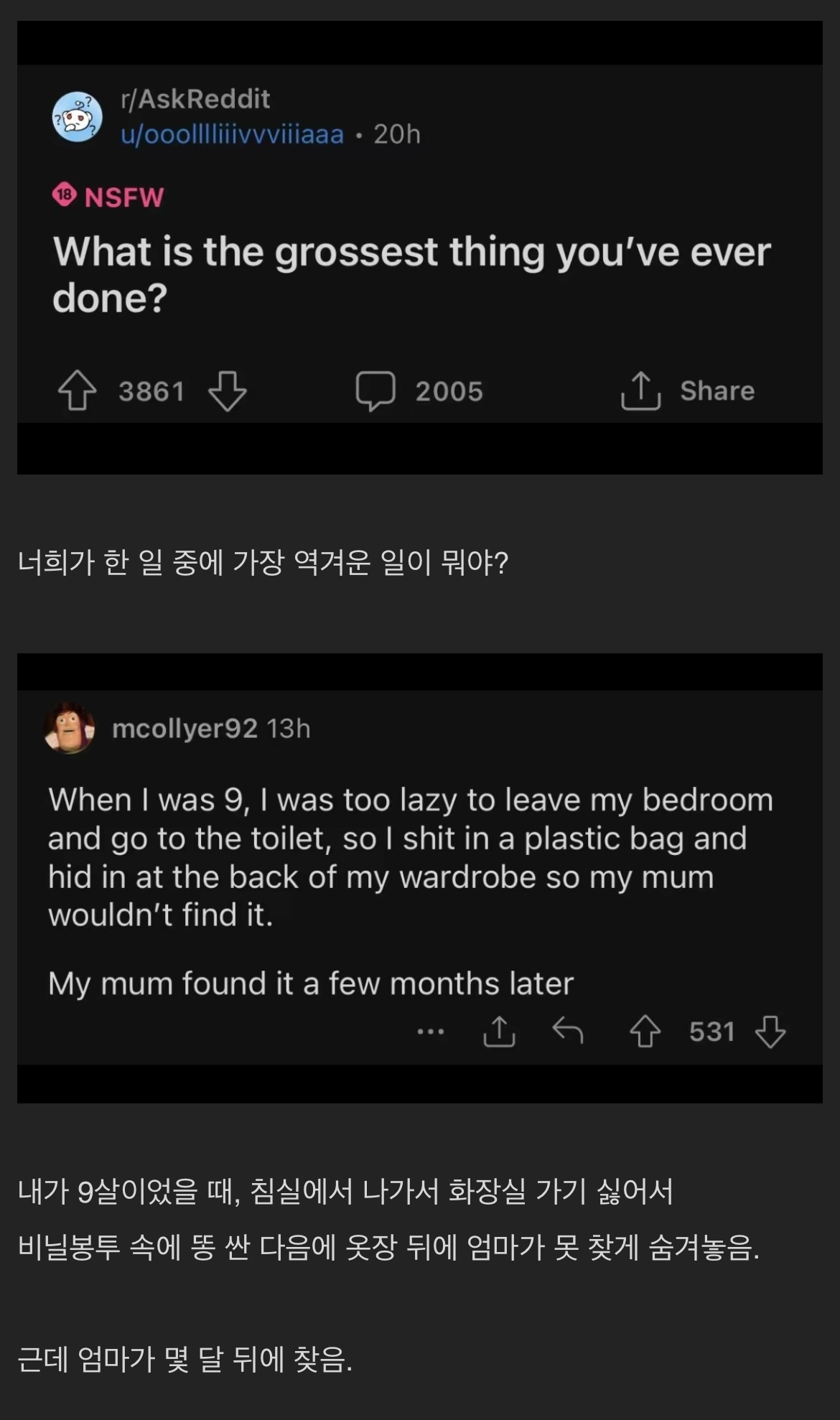Tap the 2005 comments count

click(449, 391)
